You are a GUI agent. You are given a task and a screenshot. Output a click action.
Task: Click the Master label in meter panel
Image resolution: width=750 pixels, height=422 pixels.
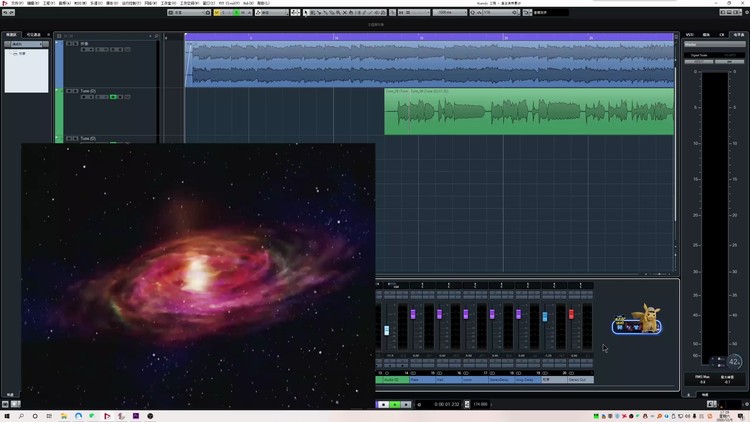pos(692,45)
